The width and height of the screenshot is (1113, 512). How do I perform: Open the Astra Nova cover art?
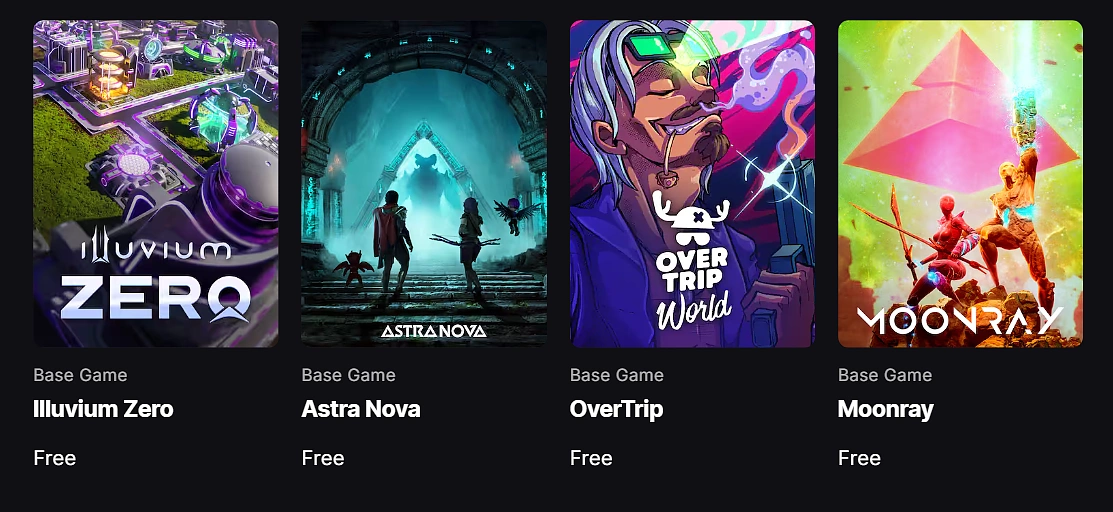[x=424, y=183]
